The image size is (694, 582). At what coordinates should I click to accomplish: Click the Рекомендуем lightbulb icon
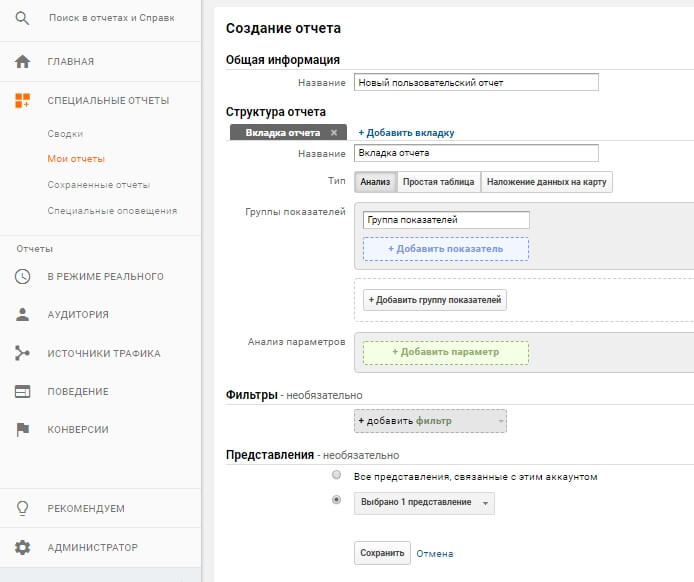tap(22, 508)
